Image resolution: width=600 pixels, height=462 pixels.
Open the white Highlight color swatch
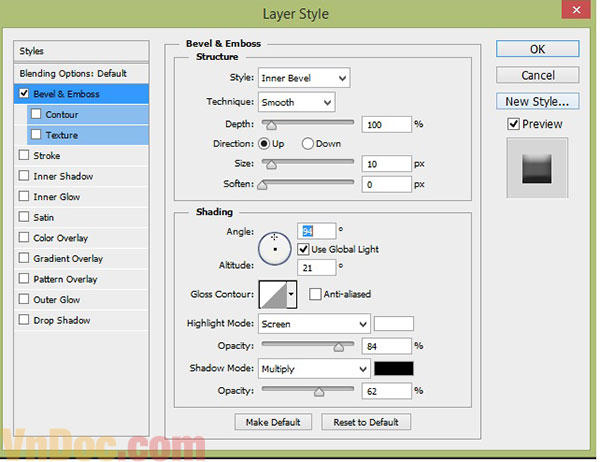394,324
